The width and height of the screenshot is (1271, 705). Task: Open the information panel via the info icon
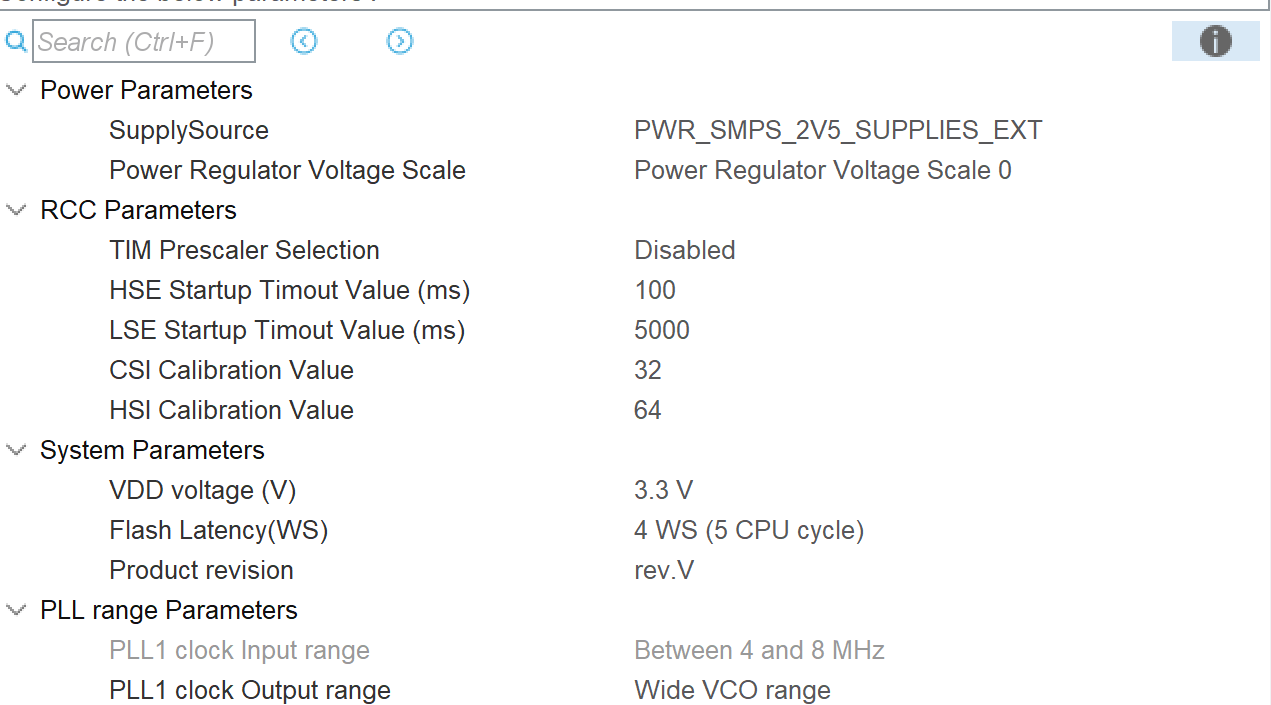tap(1215, 41)
